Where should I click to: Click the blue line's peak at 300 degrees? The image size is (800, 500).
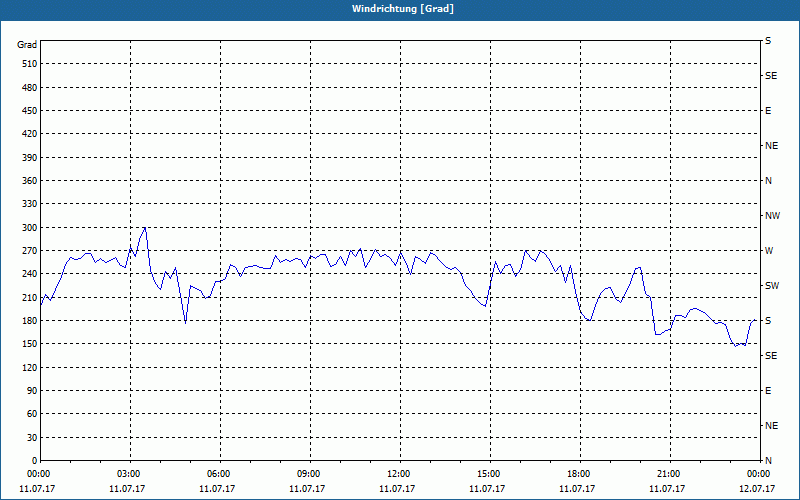tap(145, 228)
